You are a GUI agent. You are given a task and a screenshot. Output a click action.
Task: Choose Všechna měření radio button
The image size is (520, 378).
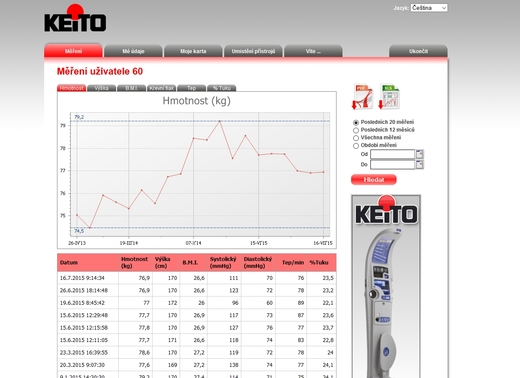pyautogui.click(x=356, y=138)
